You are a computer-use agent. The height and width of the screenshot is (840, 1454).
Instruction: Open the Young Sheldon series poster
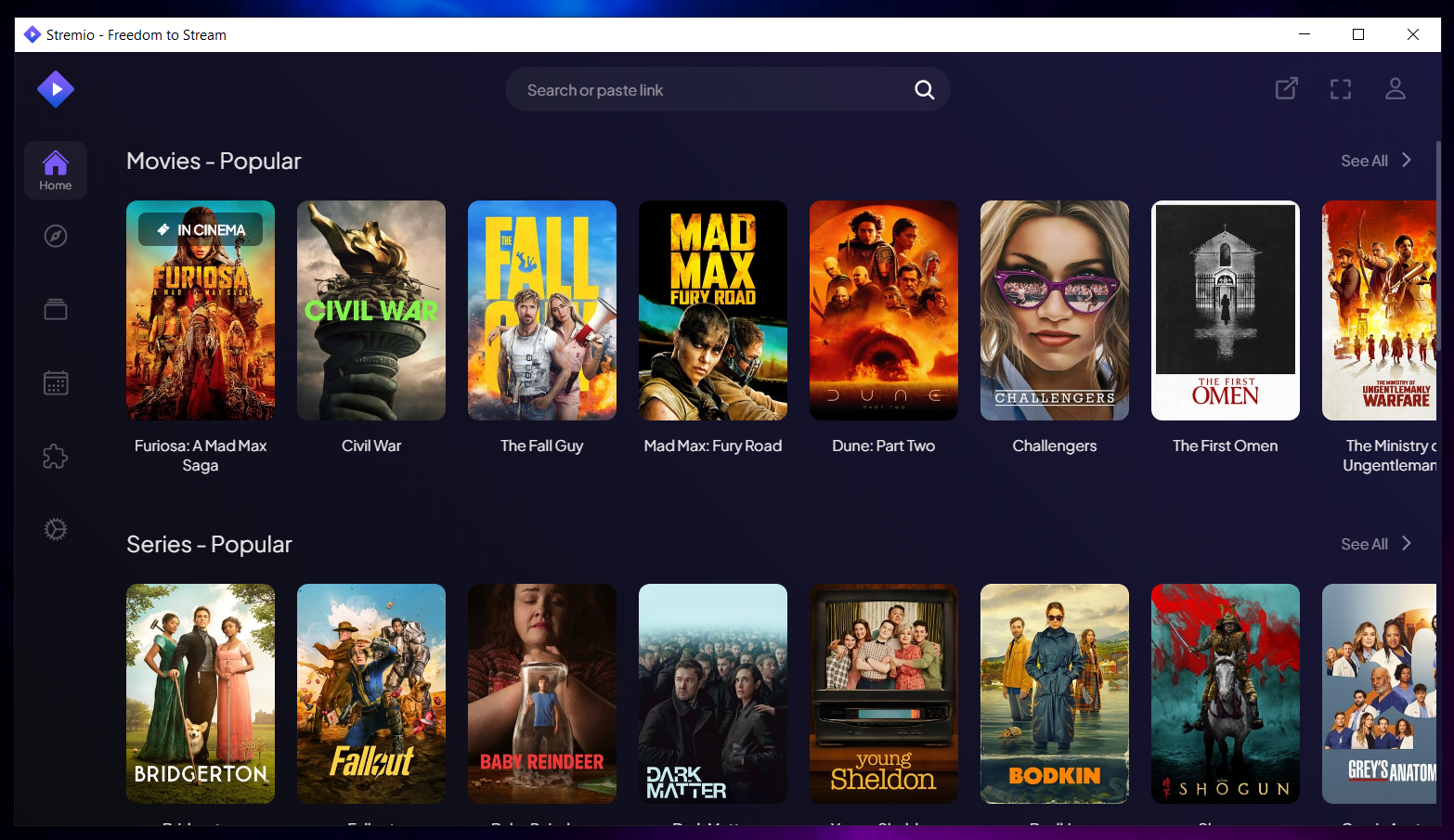884,693
